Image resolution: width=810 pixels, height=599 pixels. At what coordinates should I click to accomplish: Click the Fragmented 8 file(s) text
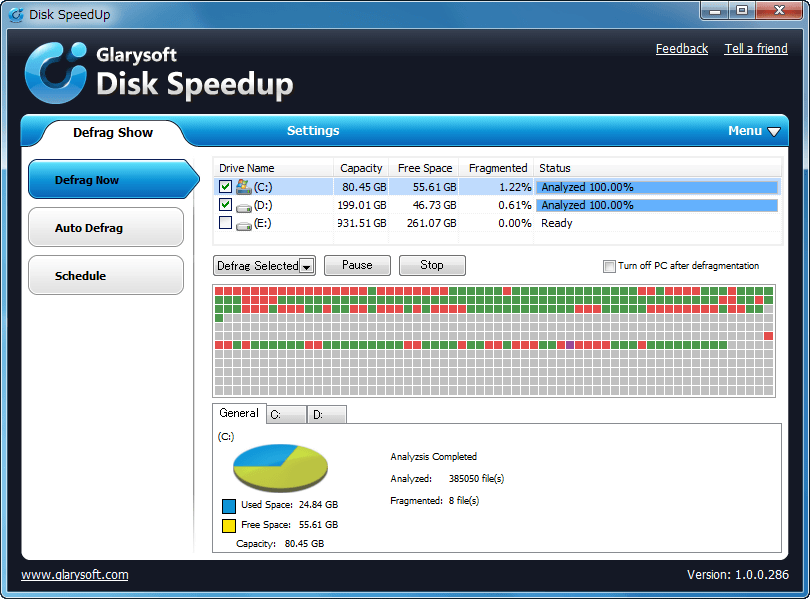click(434, 500)
